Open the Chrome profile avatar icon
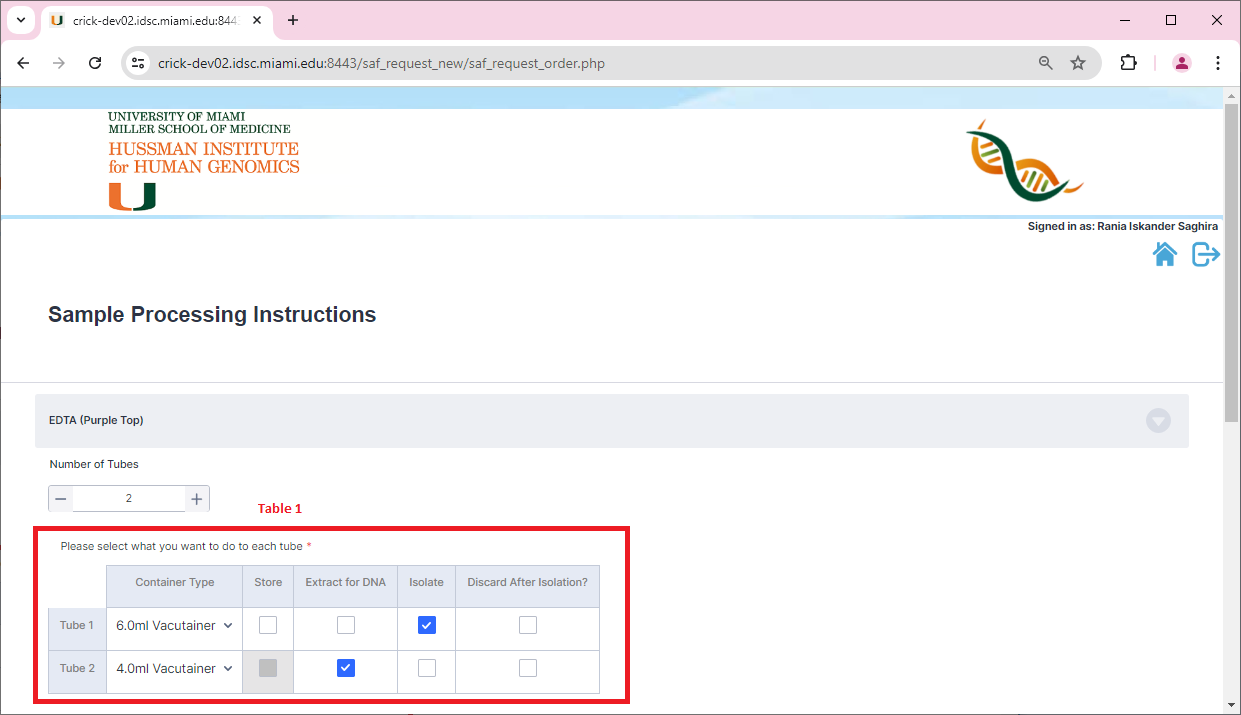 coord(1182,63)
